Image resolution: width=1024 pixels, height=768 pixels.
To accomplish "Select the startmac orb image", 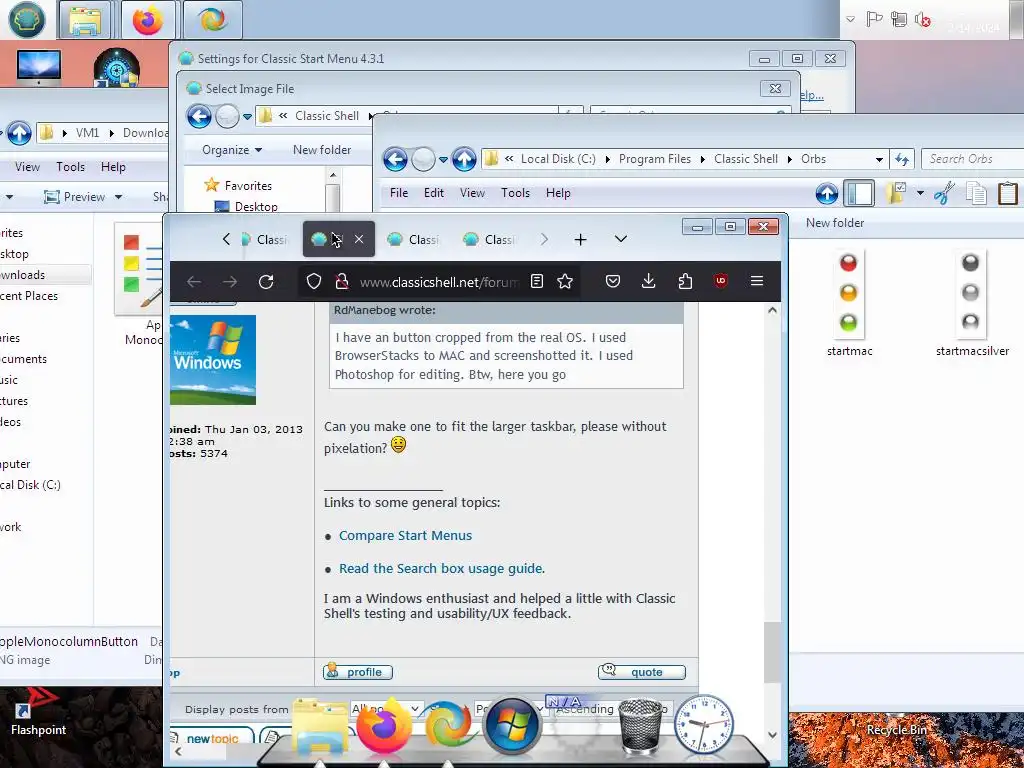I will [x=849, y=304].
